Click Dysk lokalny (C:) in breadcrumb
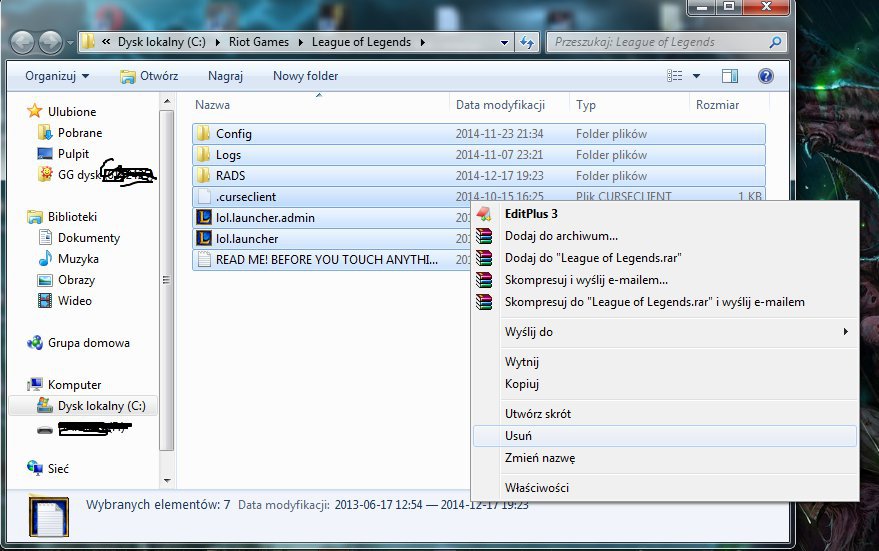Image resolution: width=879 pixels, height=551 pixels. (x=161, y=42)
